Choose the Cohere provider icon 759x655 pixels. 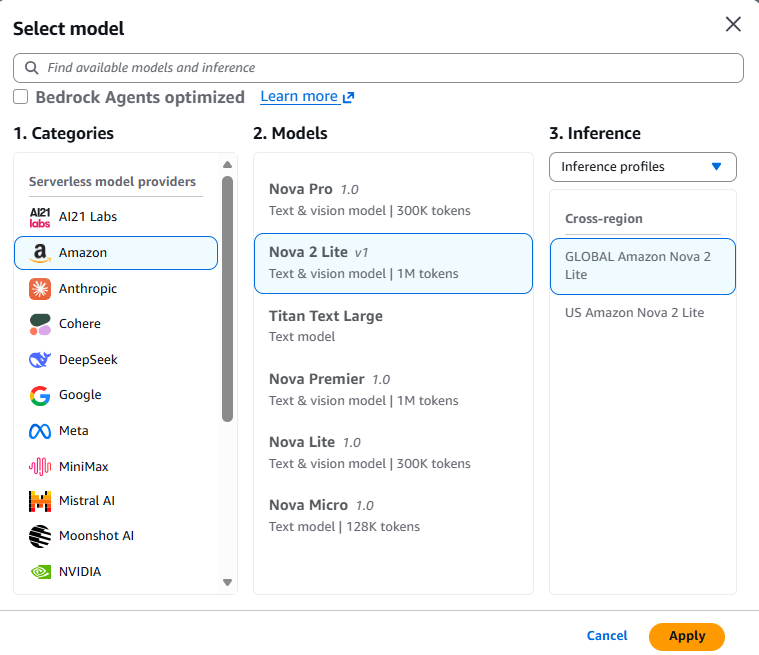[x=40, y=324]
